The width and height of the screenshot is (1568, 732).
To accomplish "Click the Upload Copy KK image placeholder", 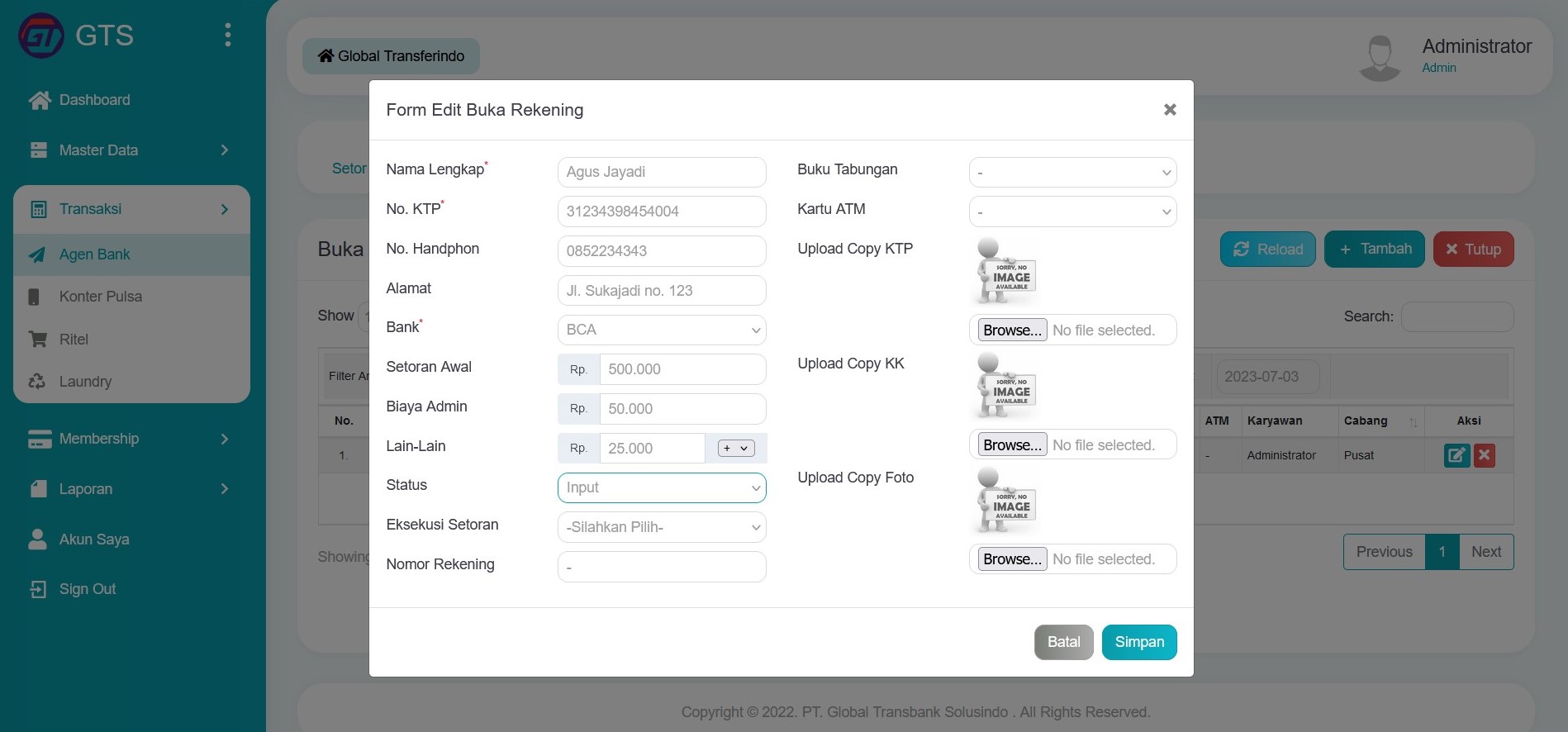I will (x=1005, y=387).
